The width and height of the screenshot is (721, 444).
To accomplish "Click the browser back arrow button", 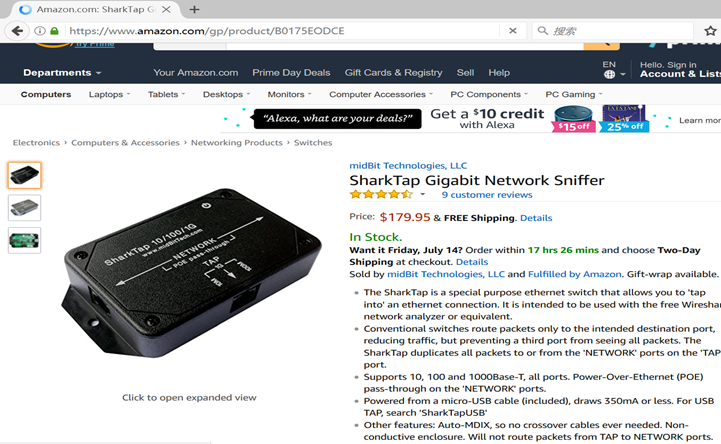I will click(x=17, y=31).
